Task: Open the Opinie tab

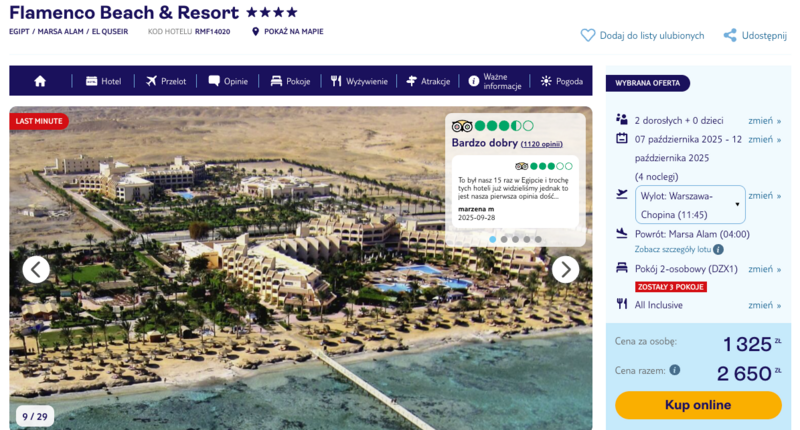Action: (228, 81)
